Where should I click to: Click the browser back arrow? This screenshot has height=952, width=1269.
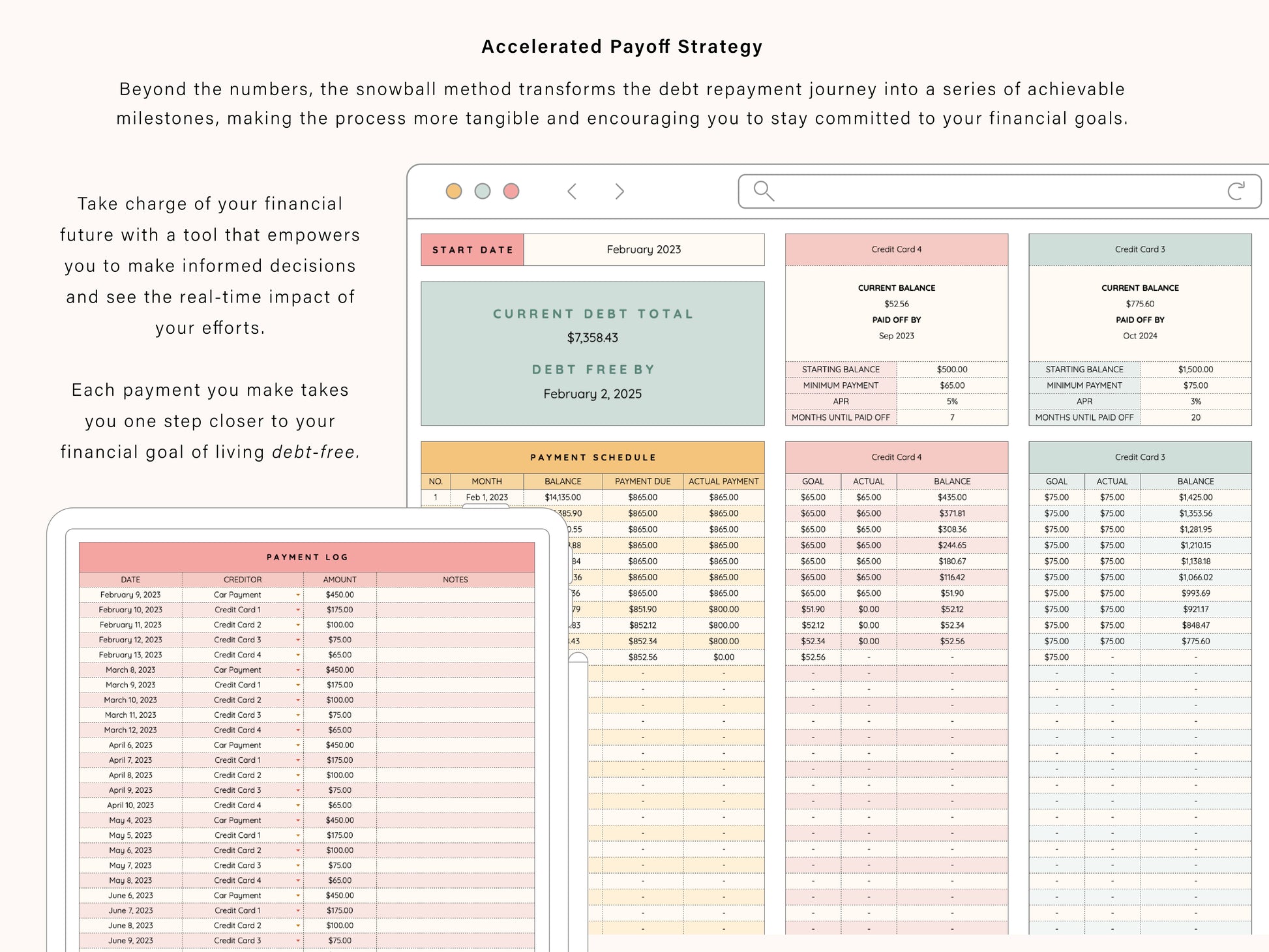572,191
